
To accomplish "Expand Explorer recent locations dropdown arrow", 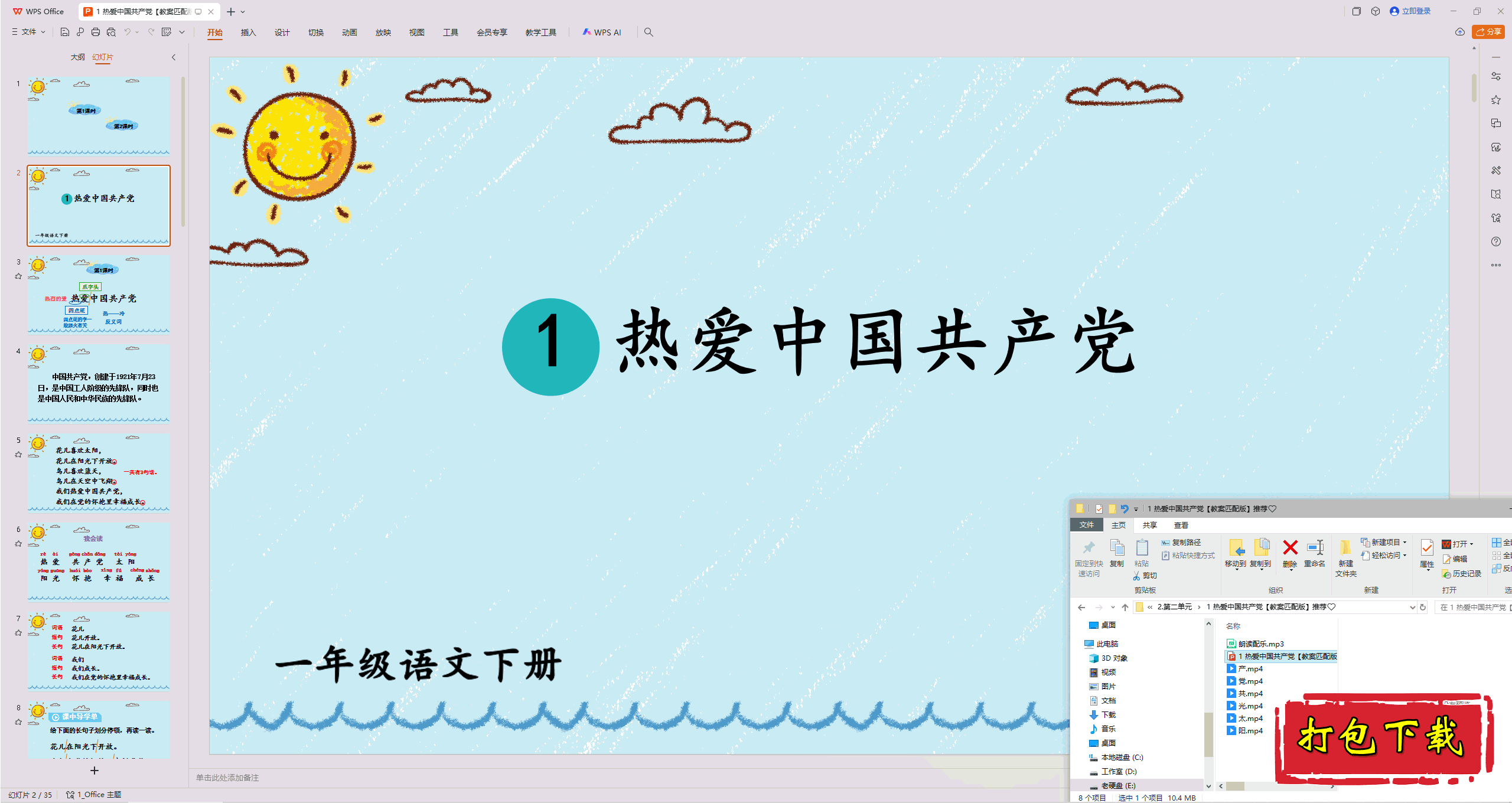I will point(1113,607).
